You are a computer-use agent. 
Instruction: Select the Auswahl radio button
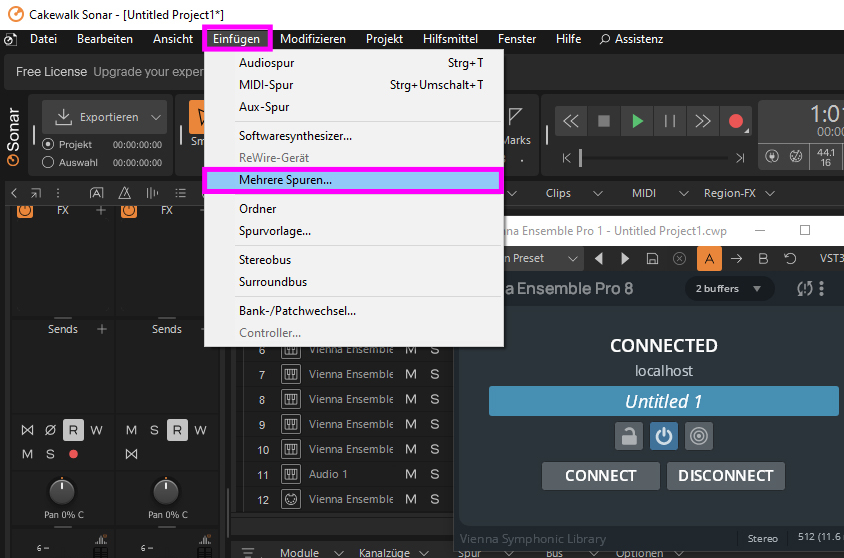pos(48,162)
